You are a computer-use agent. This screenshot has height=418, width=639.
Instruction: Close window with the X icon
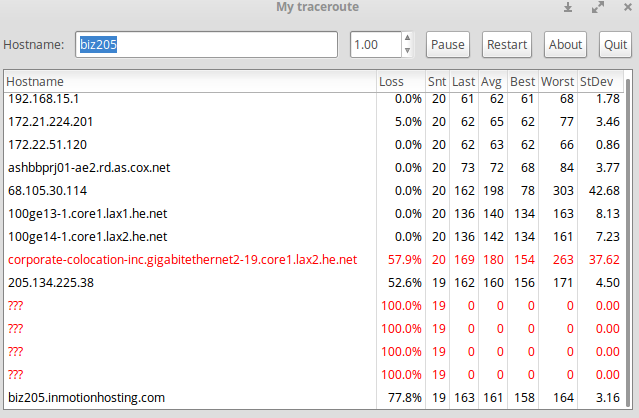pyautogui.click(x=625, y=8)
